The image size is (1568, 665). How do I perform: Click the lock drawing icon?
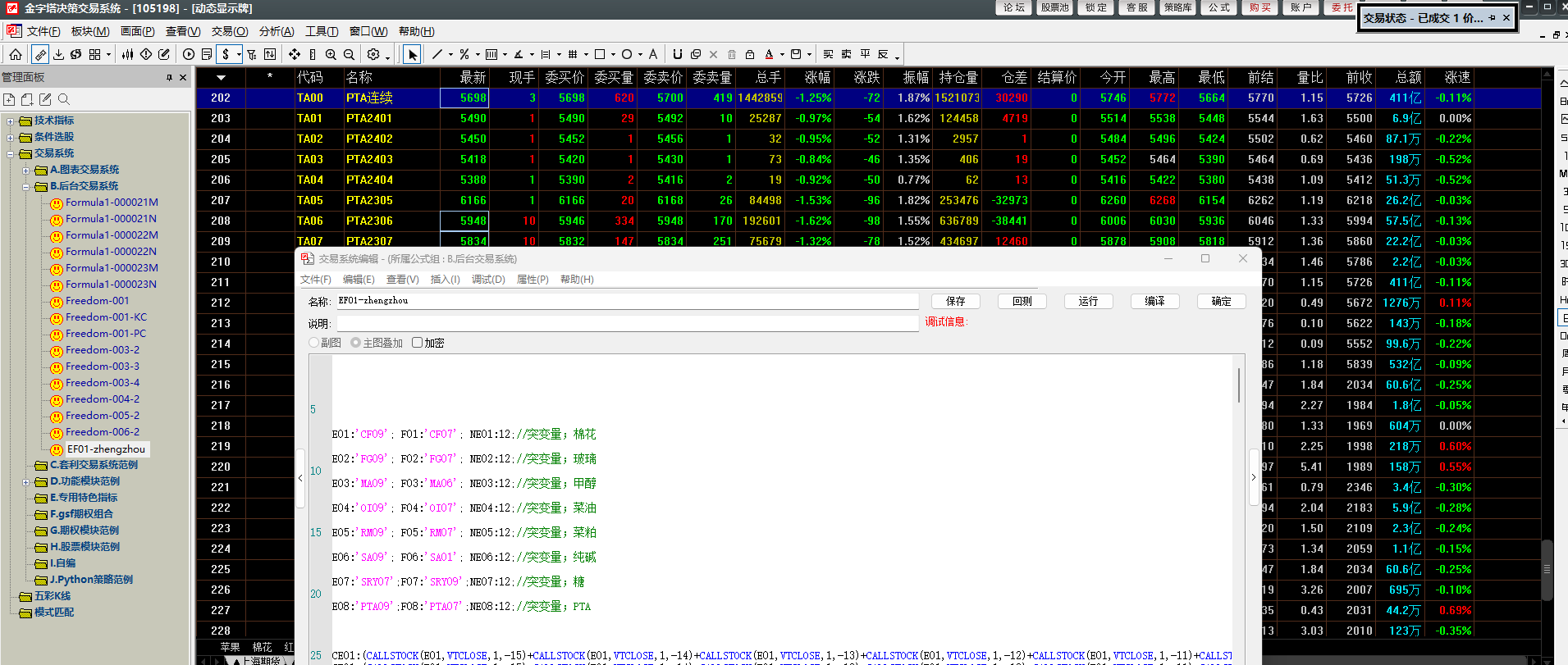750,54
